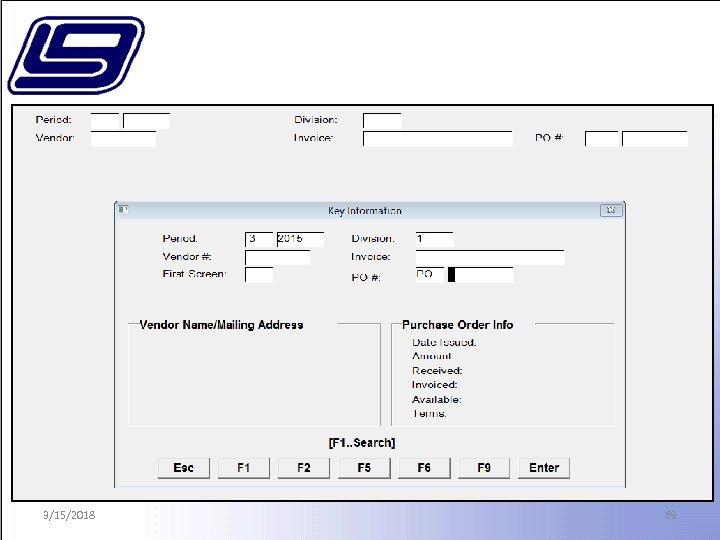Screen dimensions: 720x540
Task: Click the Available label
Action: point(437,399)
